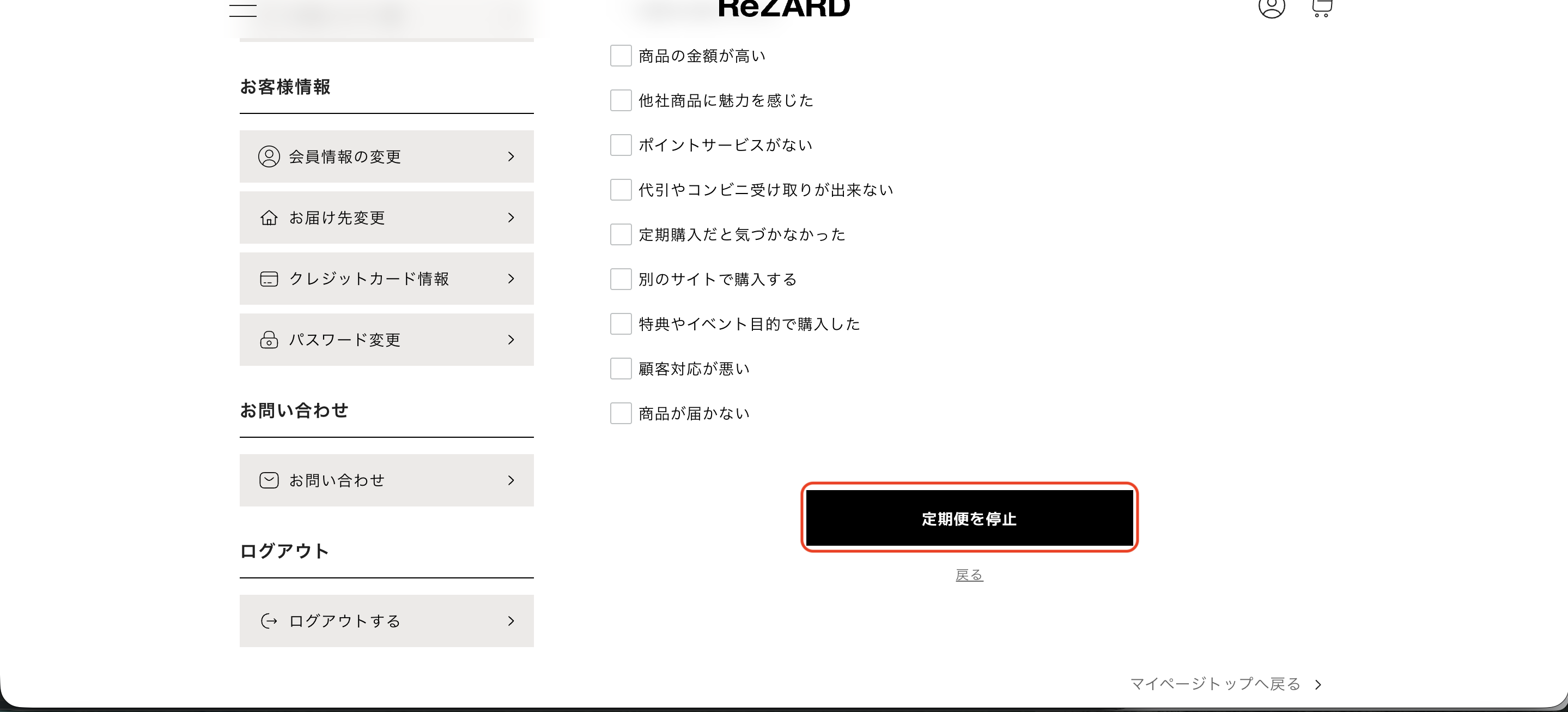The image size is (1568, 712).
Task: Click the person icon beside 会員情報の変更
Action: tap(269, 156)
